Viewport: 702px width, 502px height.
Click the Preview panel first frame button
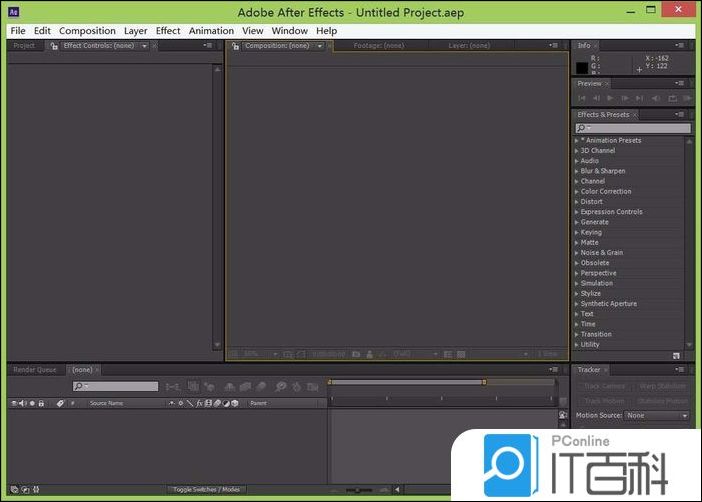582,98
